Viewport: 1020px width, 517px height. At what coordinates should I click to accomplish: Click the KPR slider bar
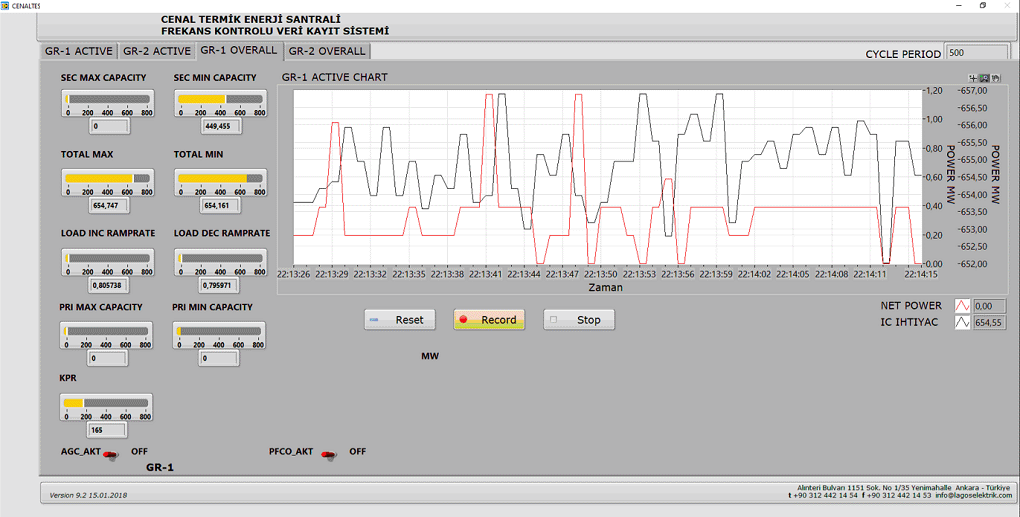click(x=107, y=403)
